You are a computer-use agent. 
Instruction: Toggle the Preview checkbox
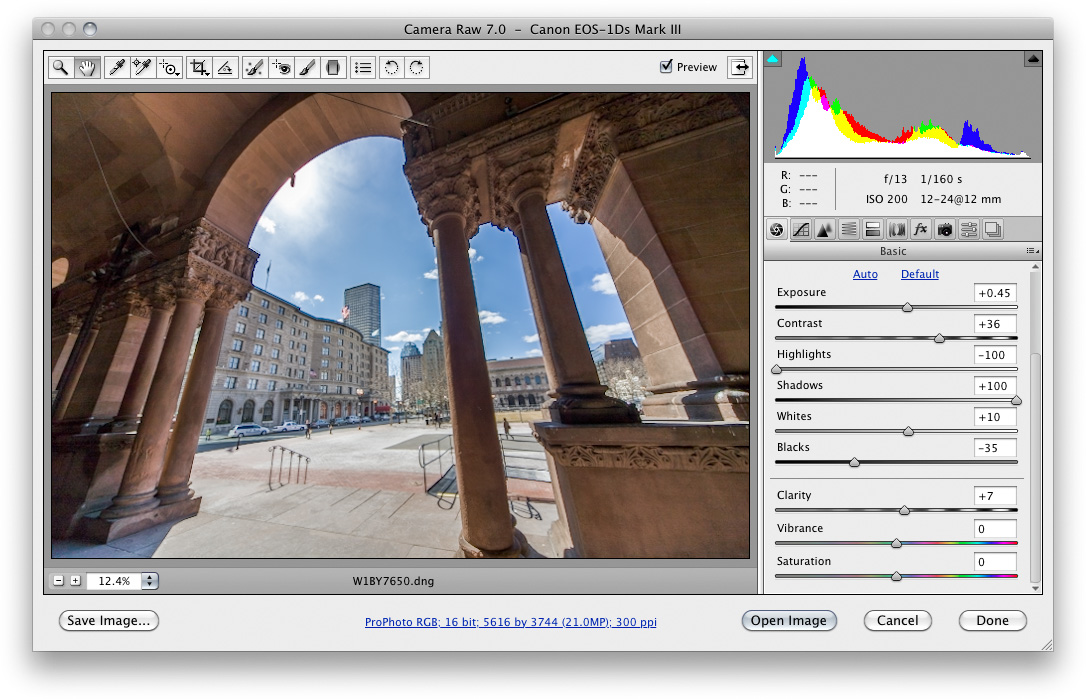pyautogui.click(x=666, y=66)
